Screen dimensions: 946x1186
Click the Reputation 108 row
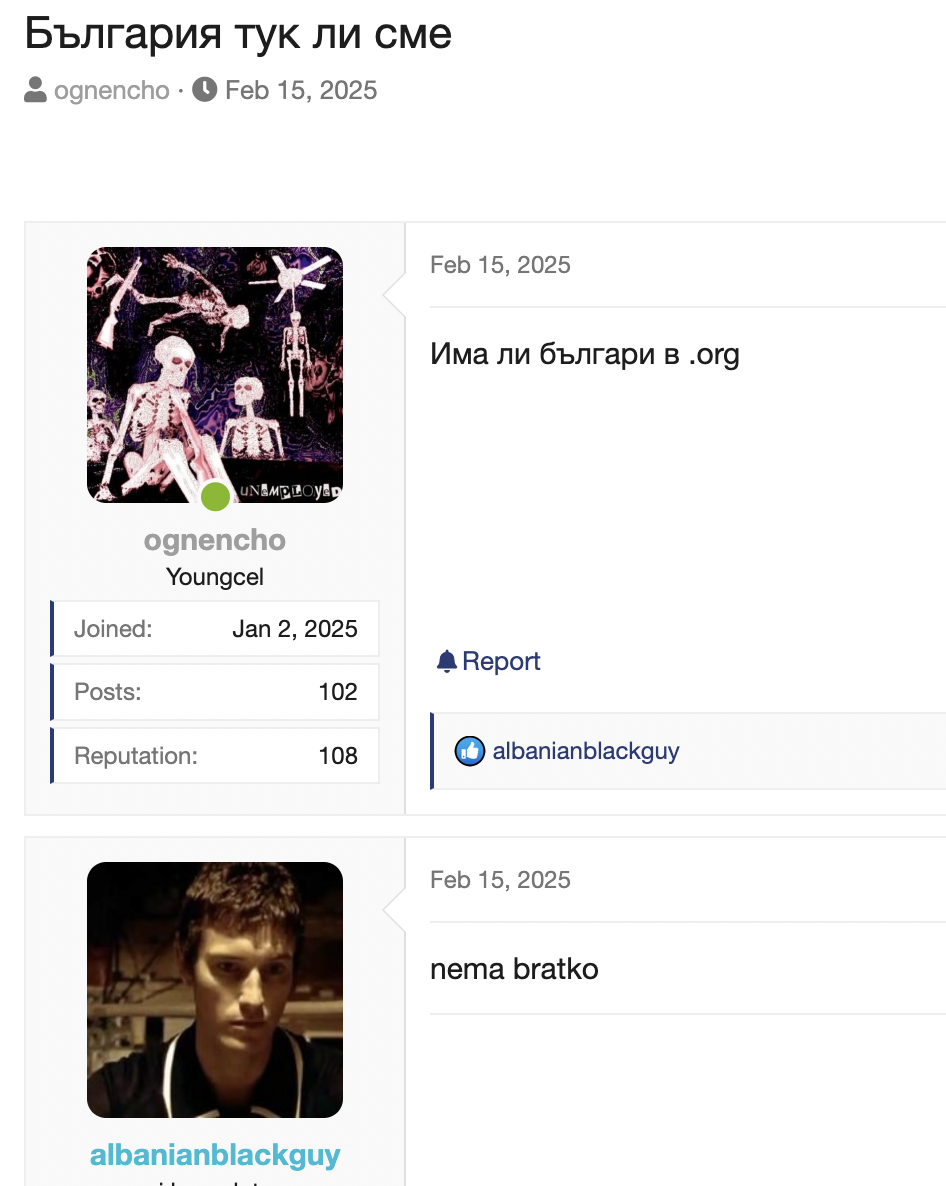215,756
